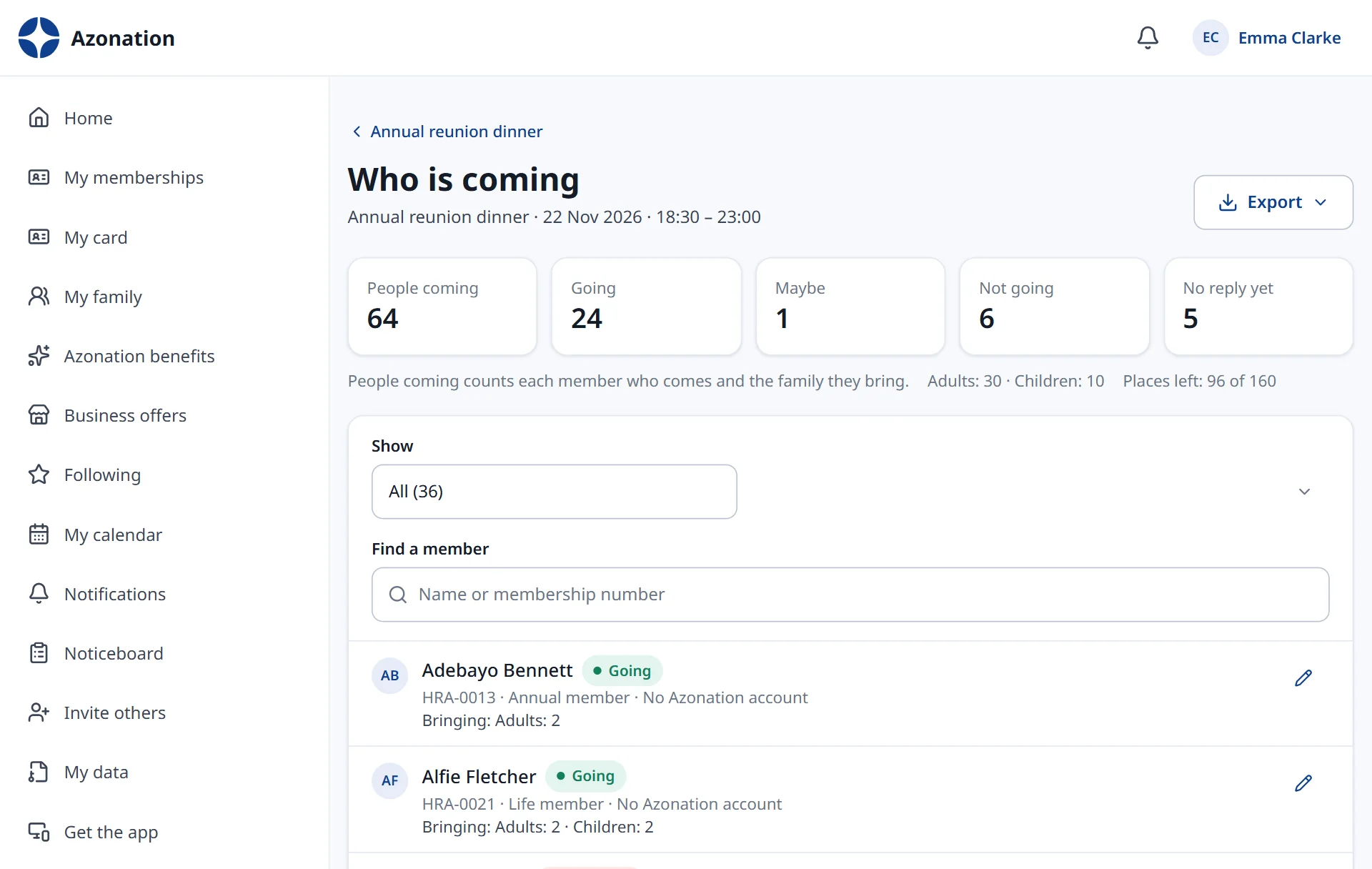The height and width of the screenshot is (869, 1372).
Task: Click the chevron beside the Show filter
Action: click(x=1304, y=492)
